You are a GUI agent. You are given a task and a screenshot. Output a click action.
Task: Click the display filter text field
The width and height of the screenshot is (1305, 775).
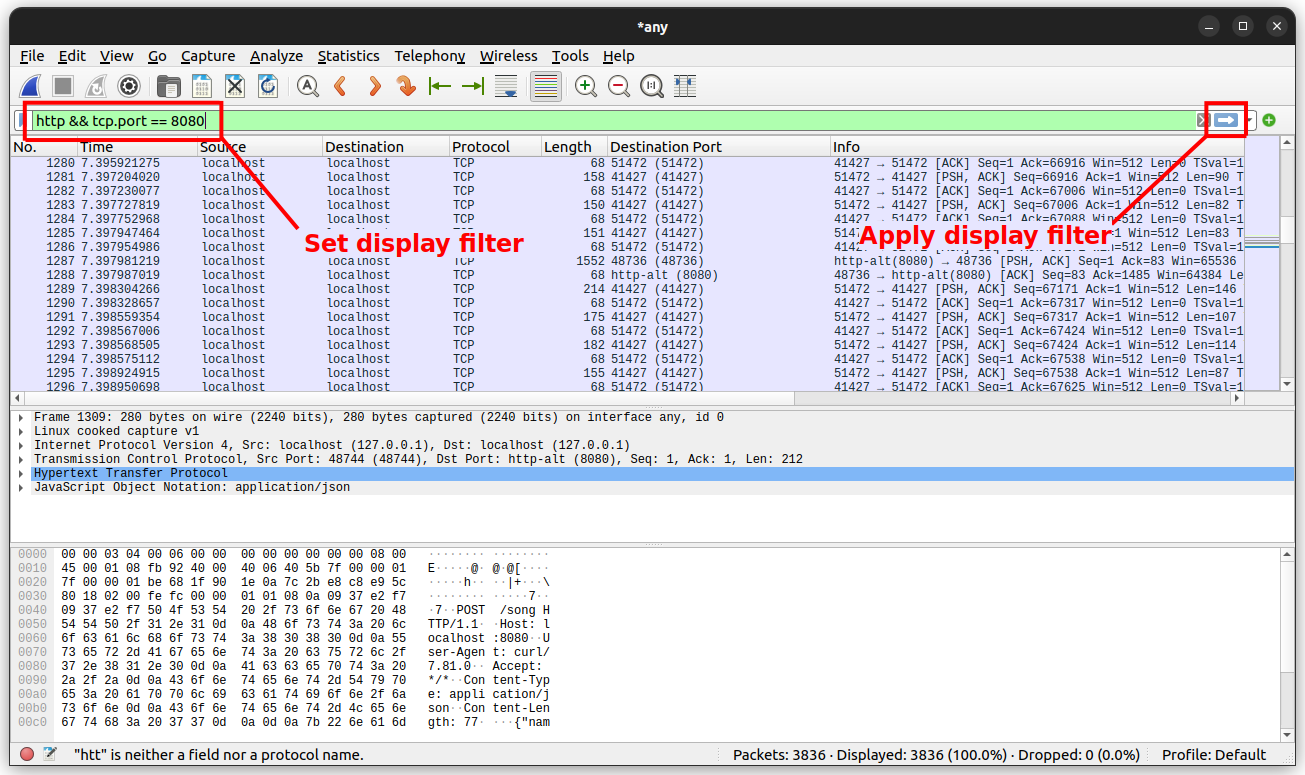tap(600, 121)
